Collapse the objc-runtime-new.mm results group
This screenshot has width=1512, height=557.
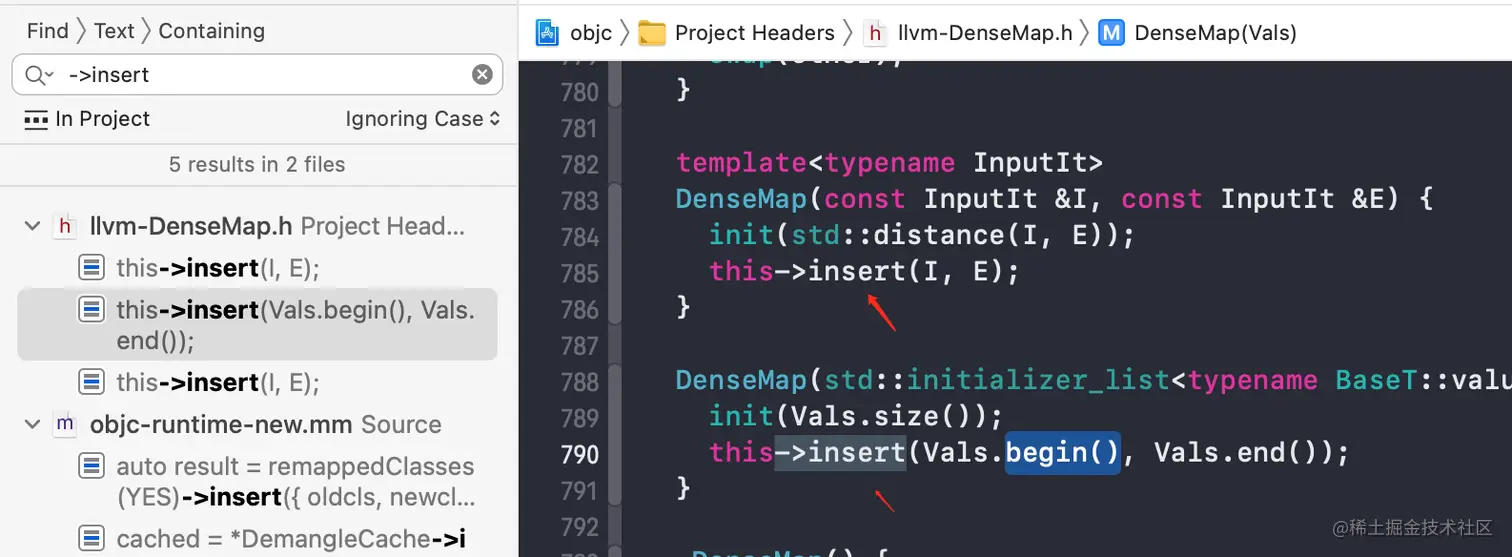pyautogui.click(x=33, y=425)
